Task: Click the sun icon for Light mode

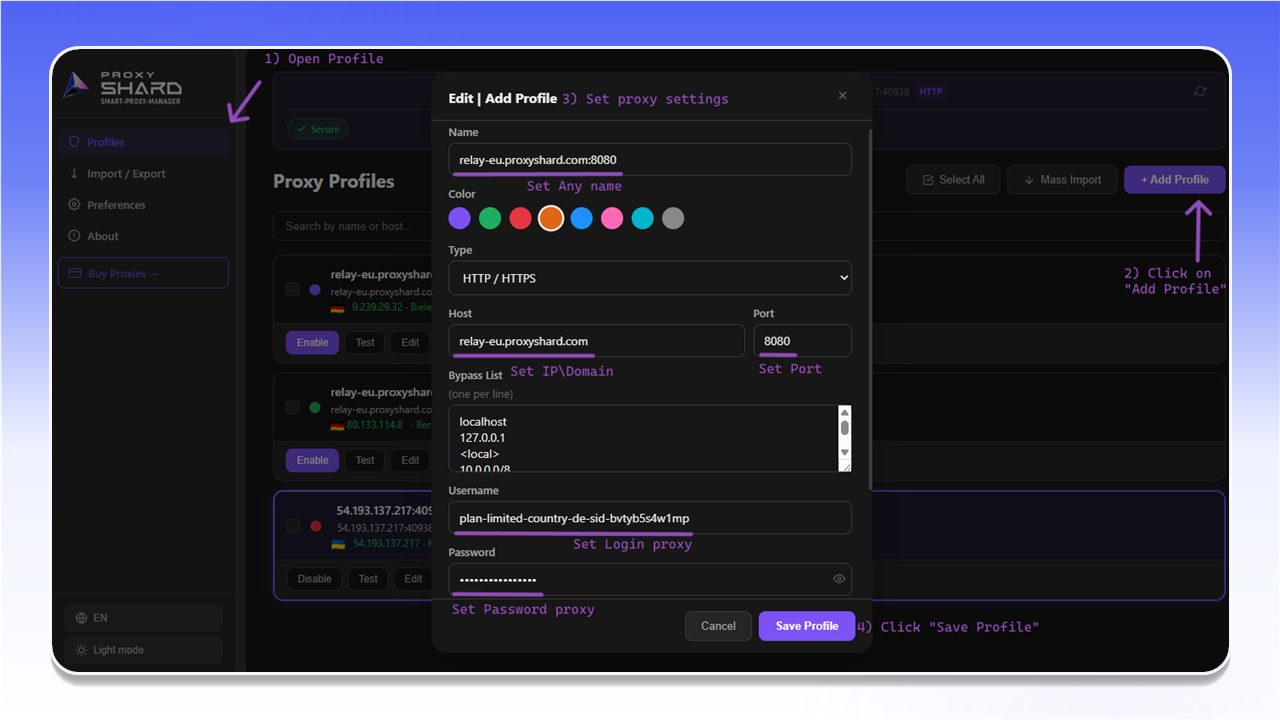Action: [81, 650]
